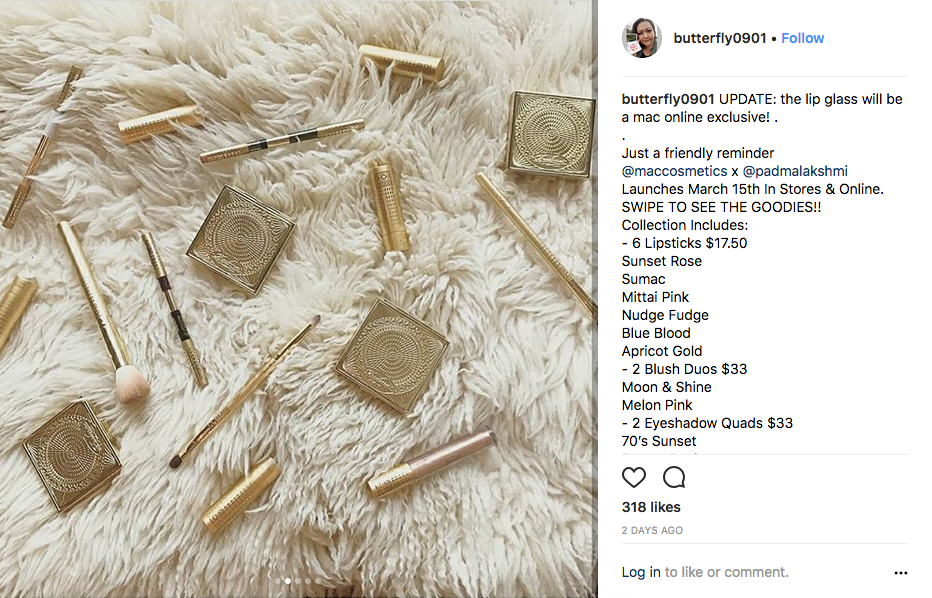
Task: Jump to the first carousel dot
Action: (x=278, y=581)
